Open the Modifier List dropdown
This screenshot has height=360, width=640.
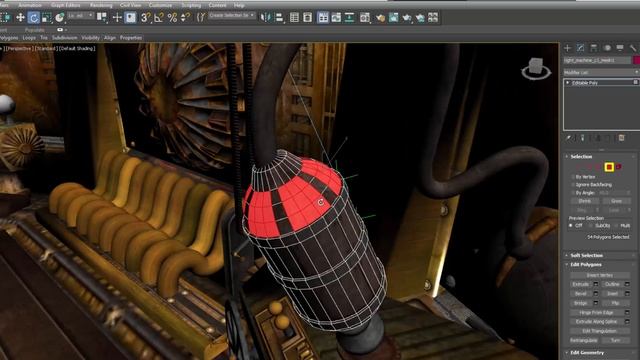pyautogui.click(x=601, y=72)
